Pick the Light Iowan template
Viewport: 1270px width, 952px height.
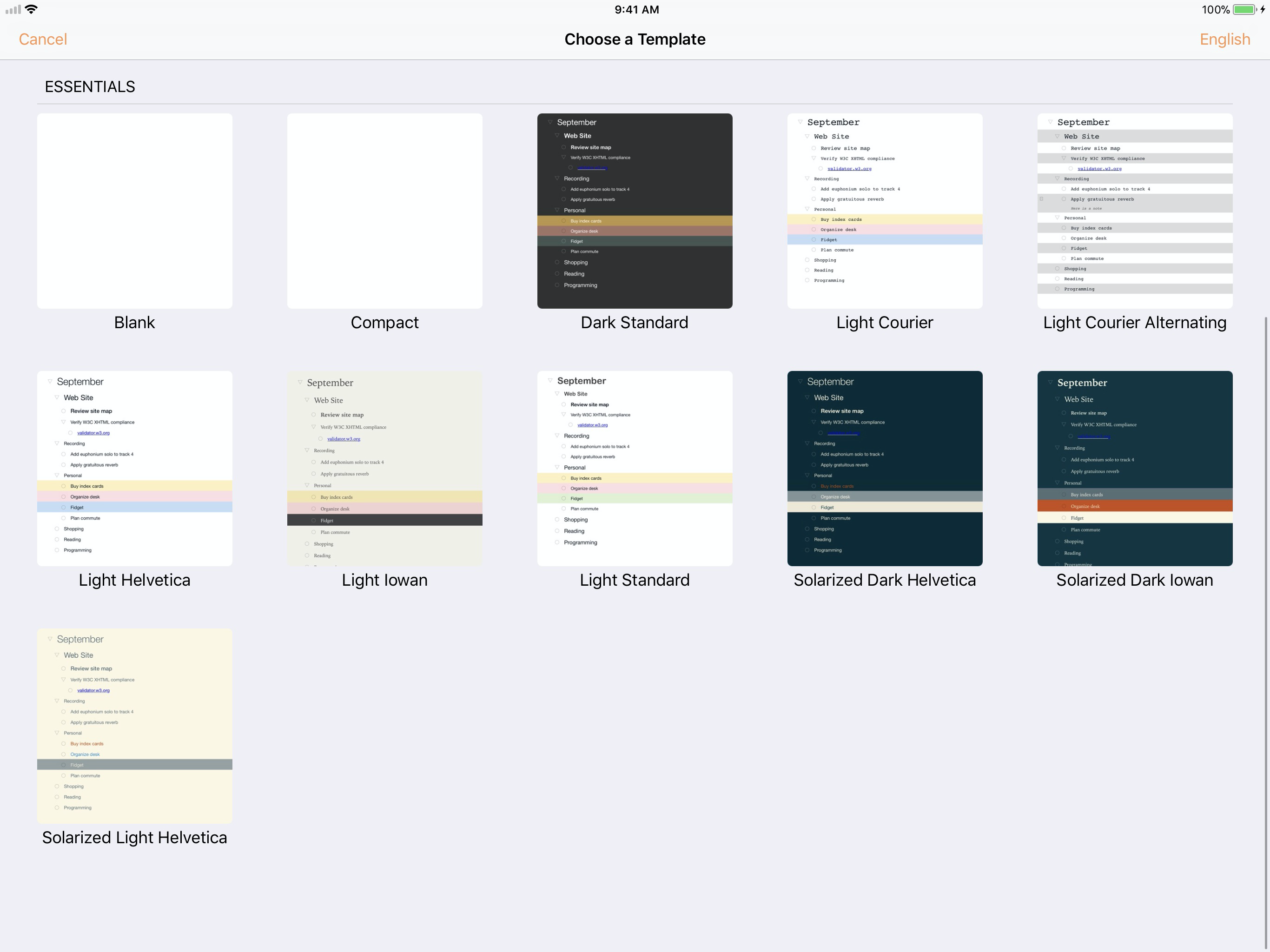[384, 468]
